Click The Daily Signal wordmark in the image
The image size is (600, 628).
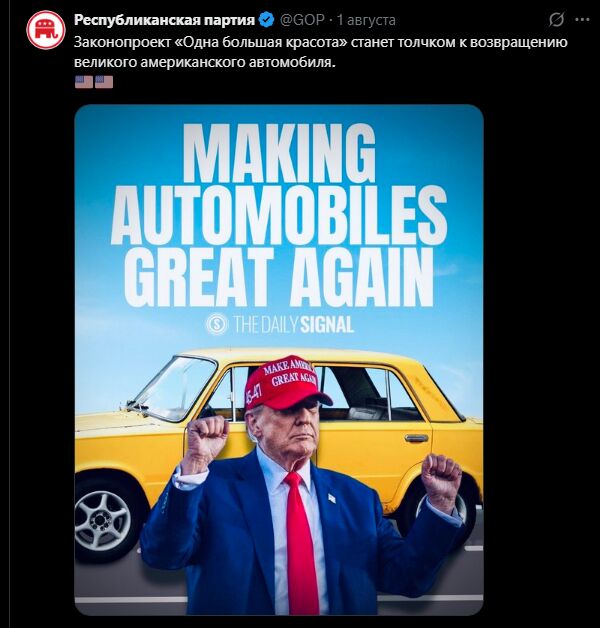pos(293,324)
